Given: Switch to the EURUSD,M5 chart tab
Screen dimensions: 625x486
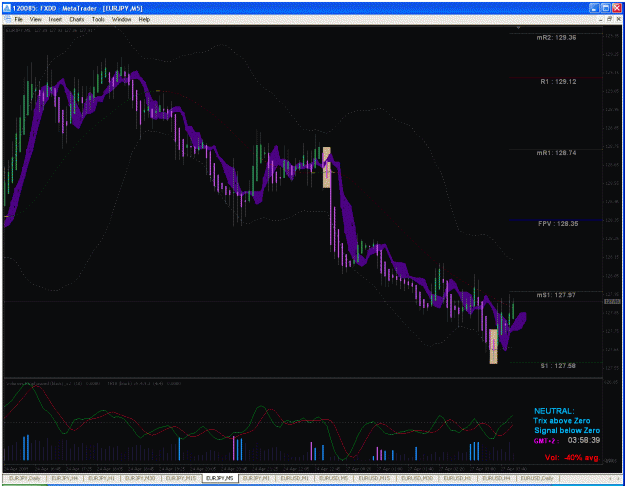Looking at the screenshot, I should (334, 478).
